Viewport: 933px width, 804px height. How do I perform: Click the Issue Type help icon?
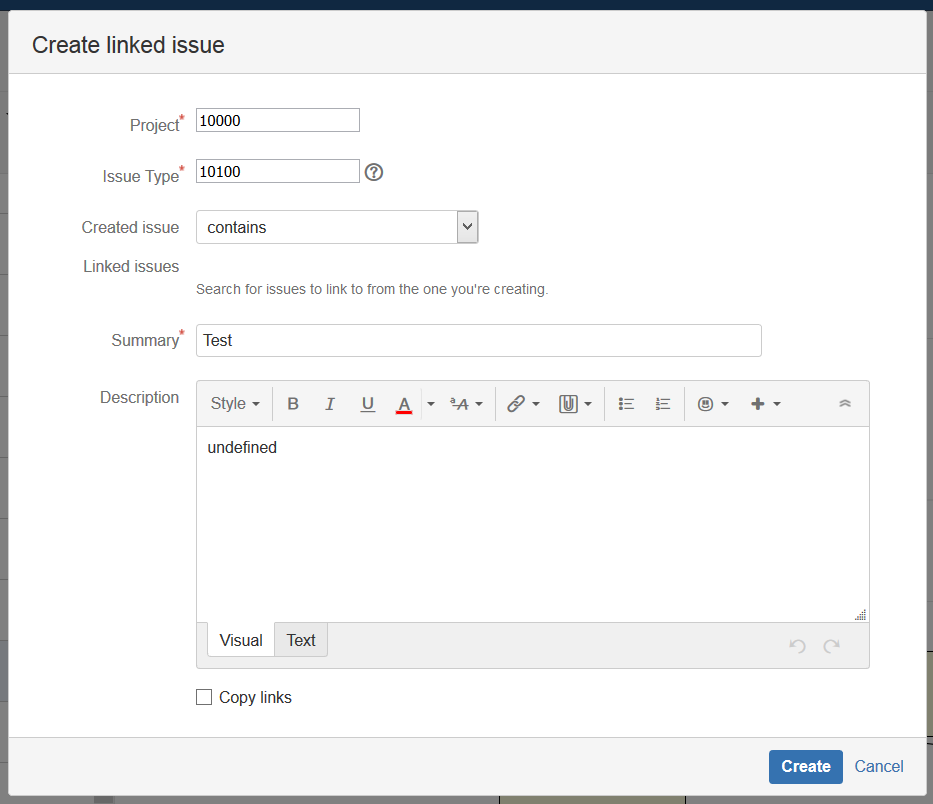tap(374, 173)
